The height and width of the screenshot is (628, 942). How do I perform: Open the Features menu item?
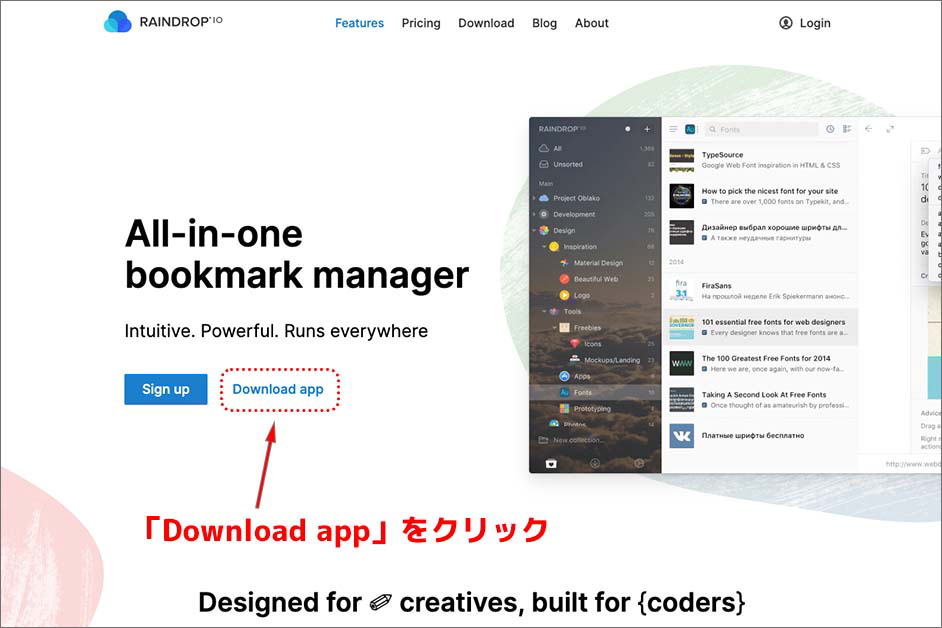[359, 23]
